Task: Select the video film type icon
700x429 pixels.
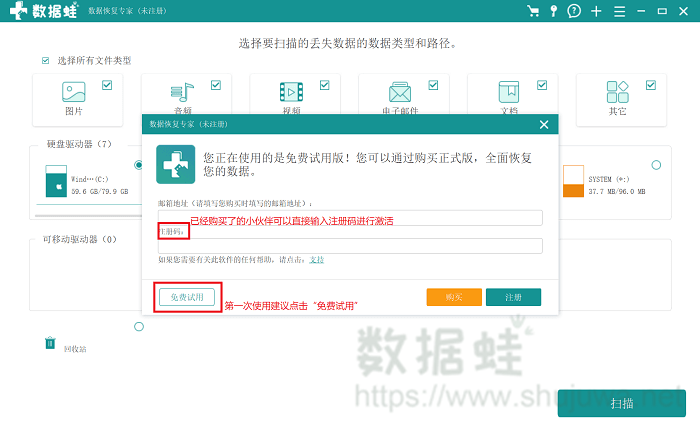Action: point(291,92)
